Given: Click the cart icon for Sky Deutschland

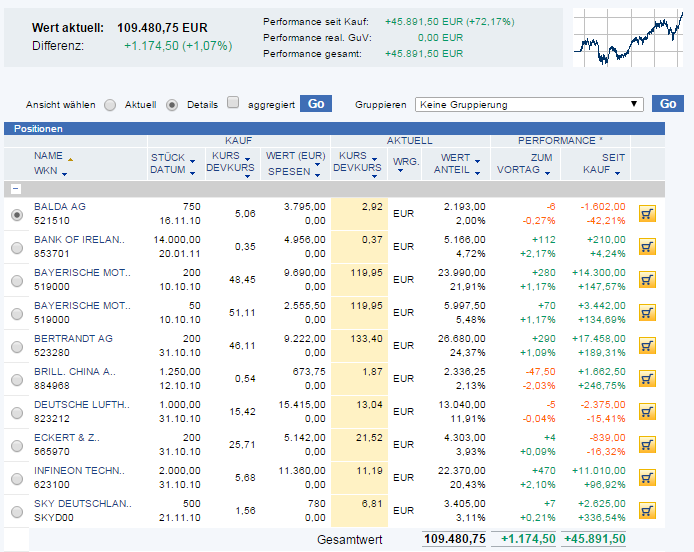Looking at the screenshot, I should click(647, 511).
